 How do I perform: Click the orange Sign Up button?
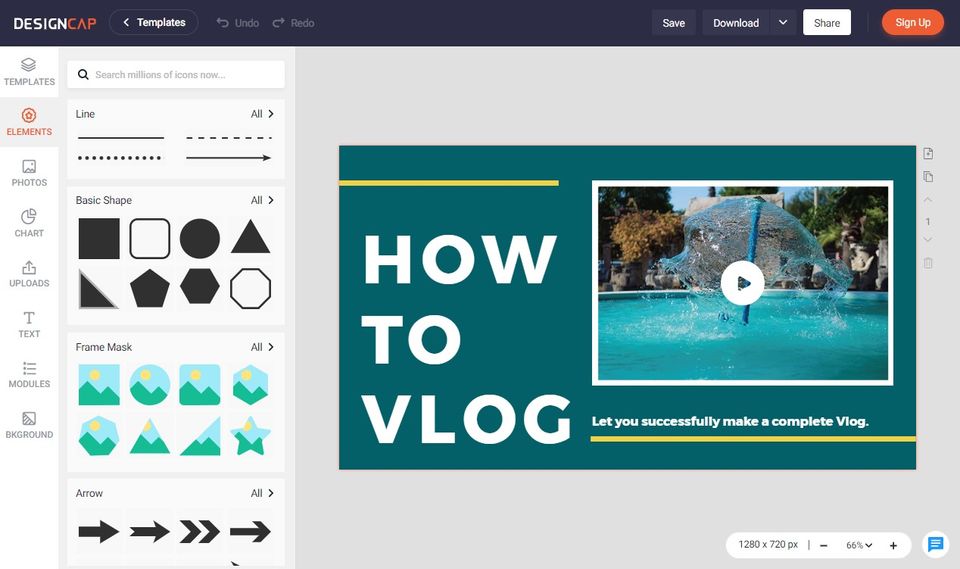913,23
